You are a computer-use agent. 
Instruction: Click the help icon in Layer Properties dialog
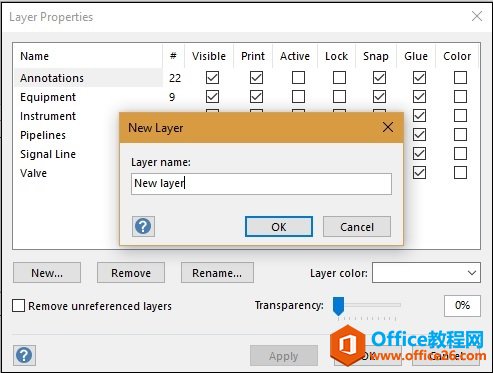(24, 355)
